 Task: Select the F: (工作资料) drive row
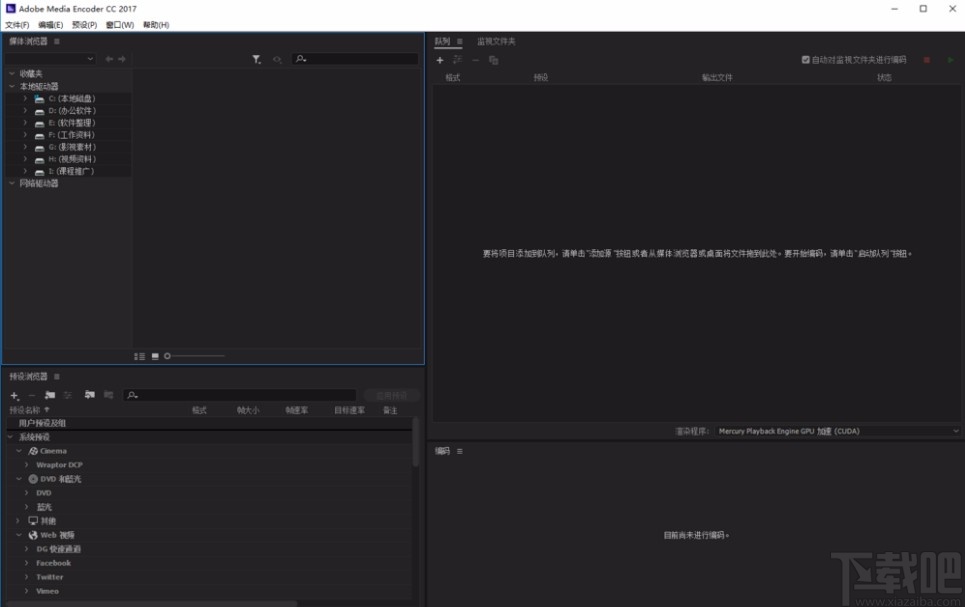pyautogui.click(x=68, y=135)
